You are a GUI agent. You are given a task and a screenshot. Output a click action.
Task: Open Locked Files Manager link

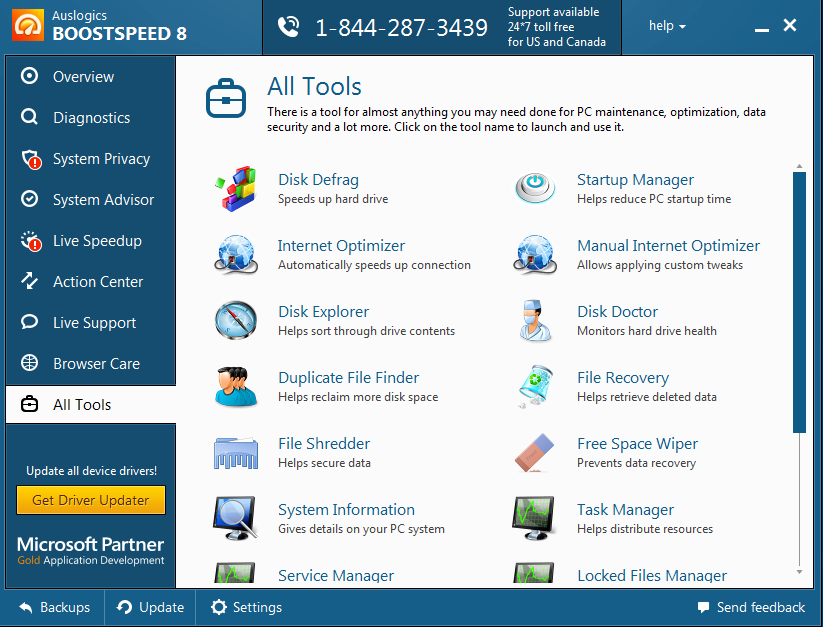coord(652,576)
